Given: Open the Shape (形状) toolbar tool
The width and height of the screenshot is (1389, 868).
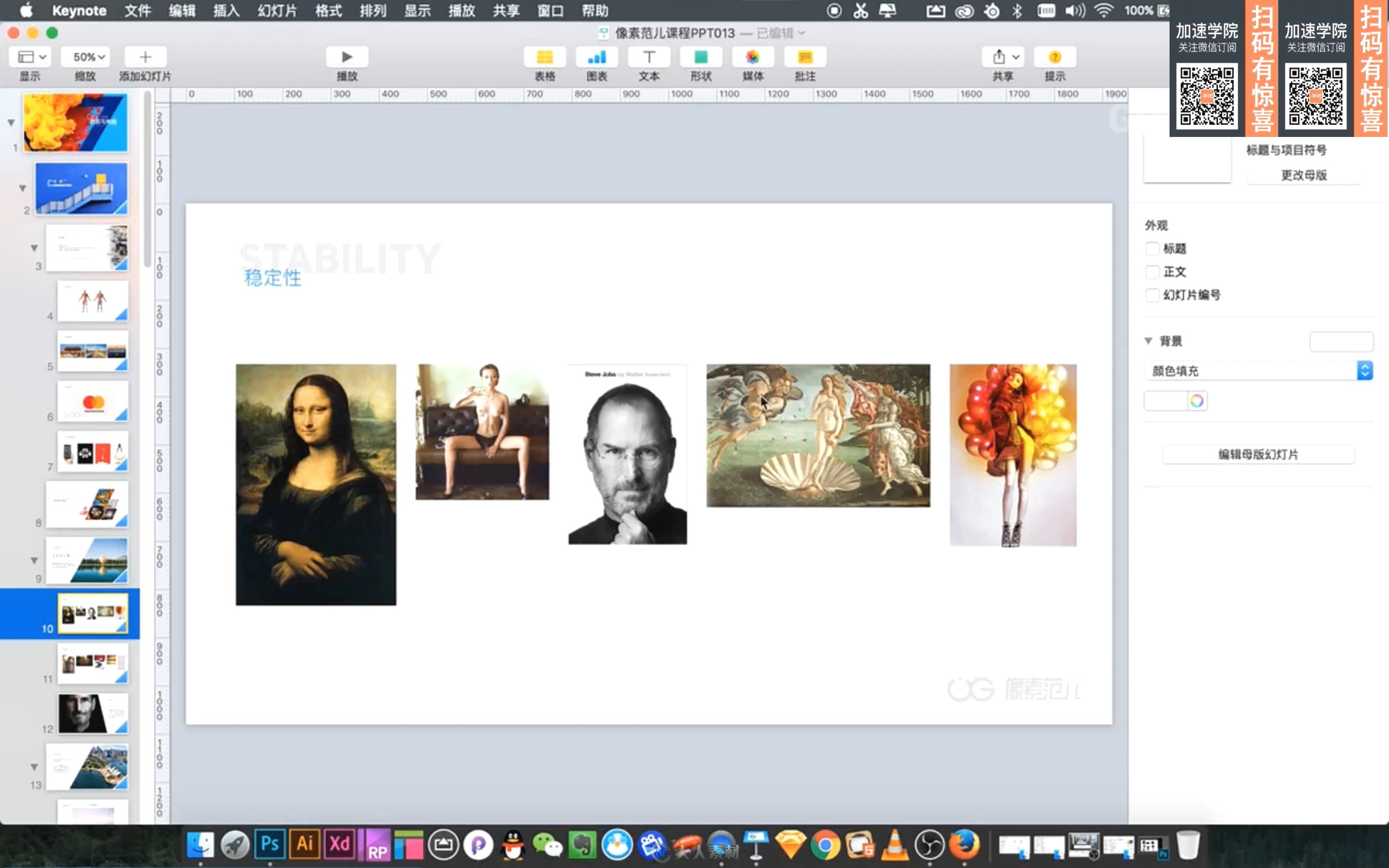Looking at the screenshot, I should click(x=701, y=57).
